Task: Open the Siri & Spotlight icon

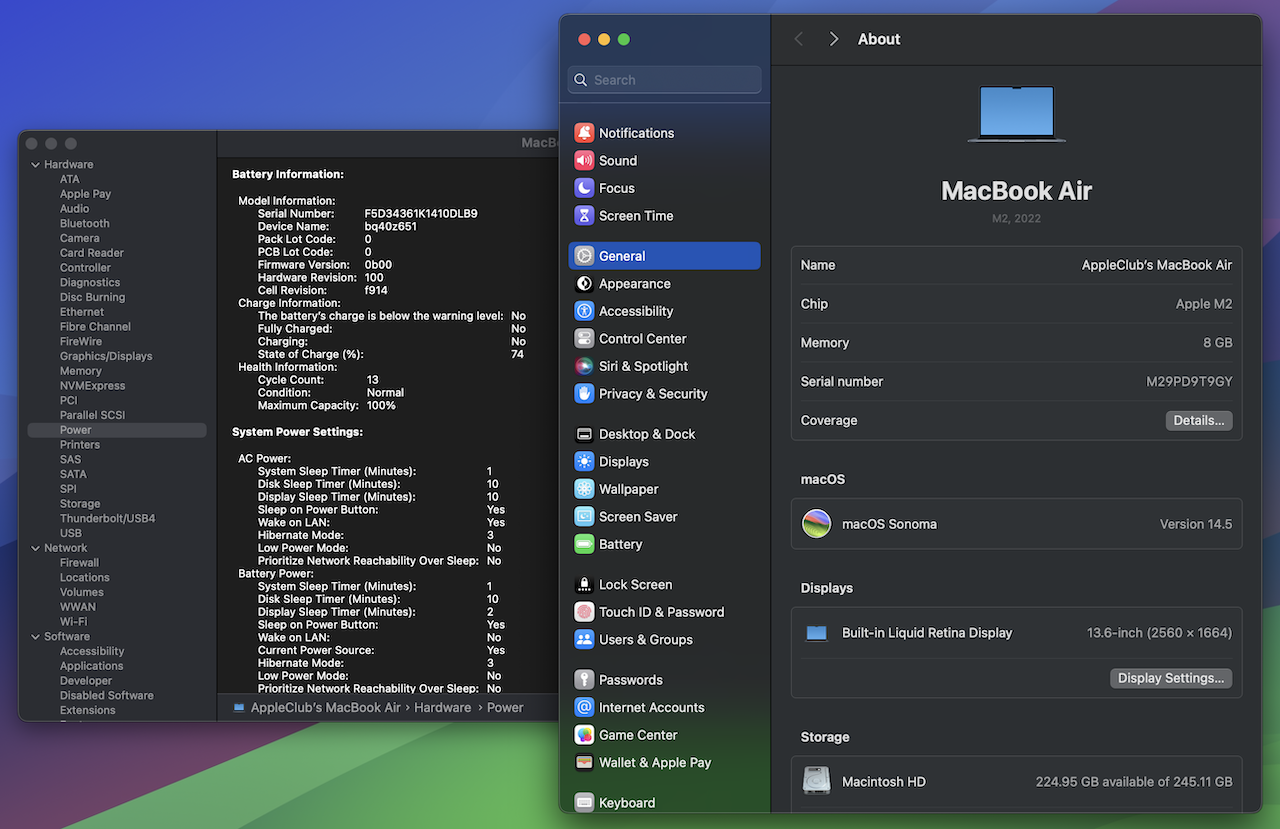Action: point(584,366)
